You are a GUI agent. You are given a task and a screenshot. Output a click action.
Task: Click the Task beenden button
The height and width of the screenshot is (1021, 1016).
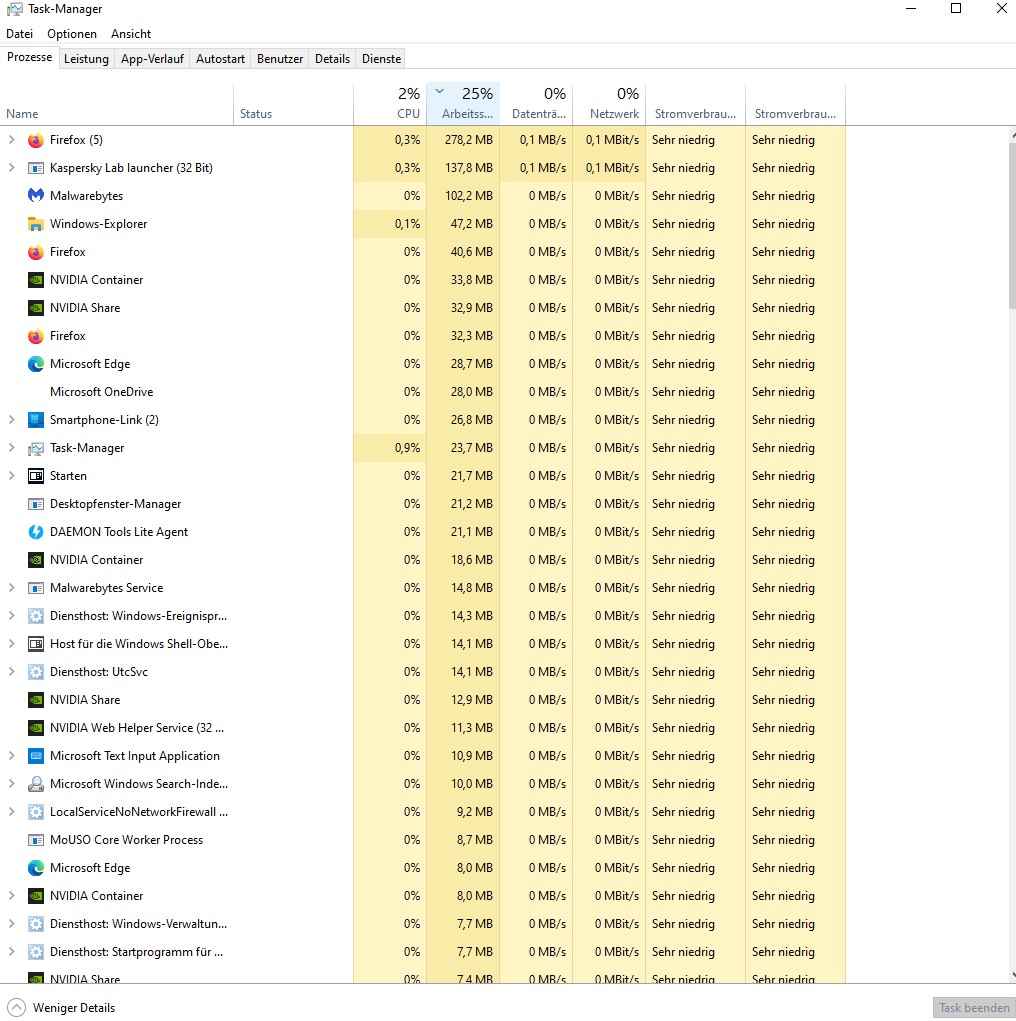pyautogui.click(x=974, y=1007)
